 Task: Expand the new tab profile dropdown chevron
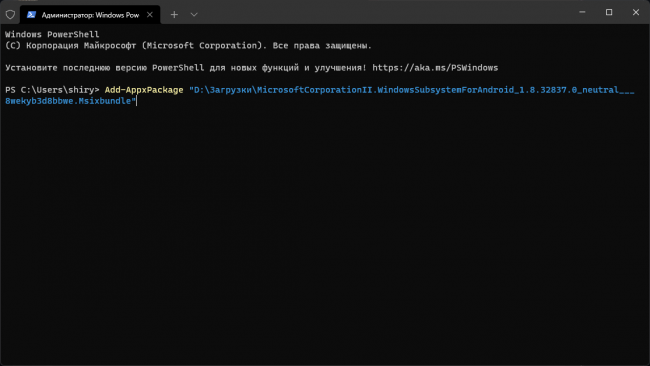(194, 15)
